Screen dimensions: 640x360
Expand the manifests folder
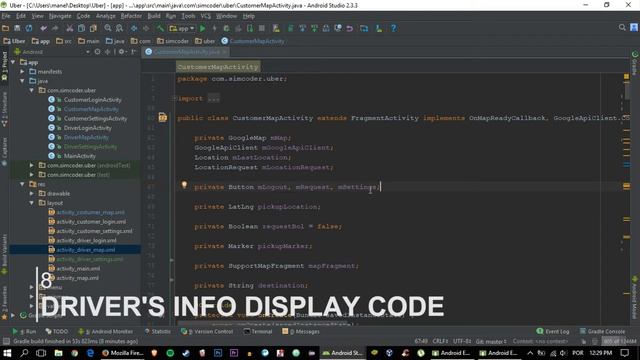(22, 71)
